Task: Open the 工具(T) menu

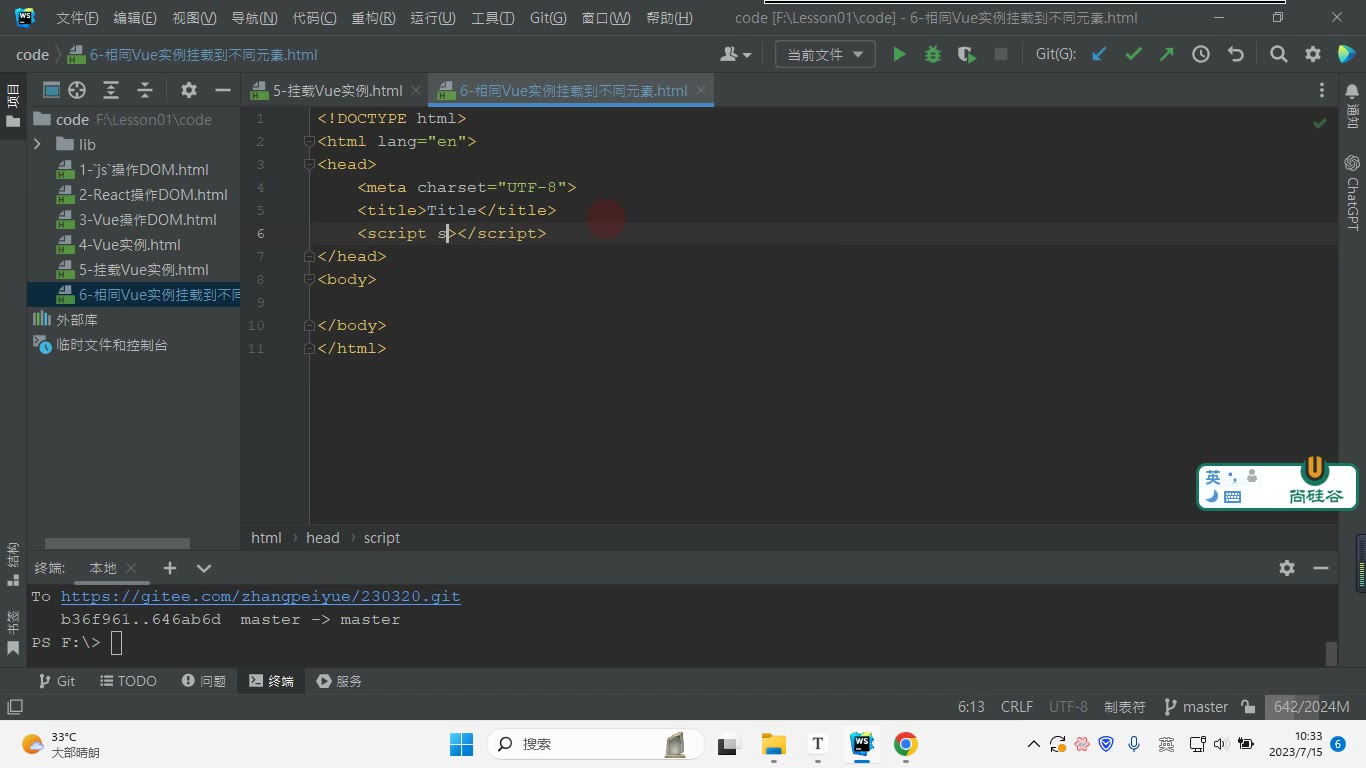Action: 492,18
